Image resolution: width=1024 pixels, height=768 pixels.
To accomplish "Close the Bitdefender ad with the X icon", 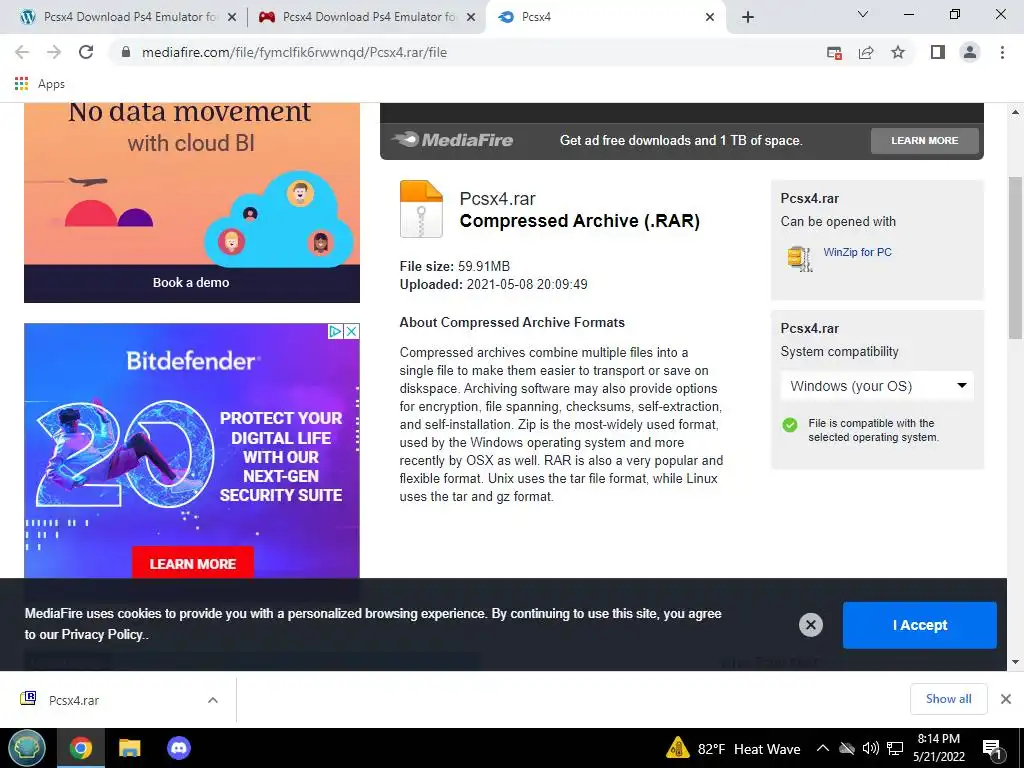I will click(351, 331).
